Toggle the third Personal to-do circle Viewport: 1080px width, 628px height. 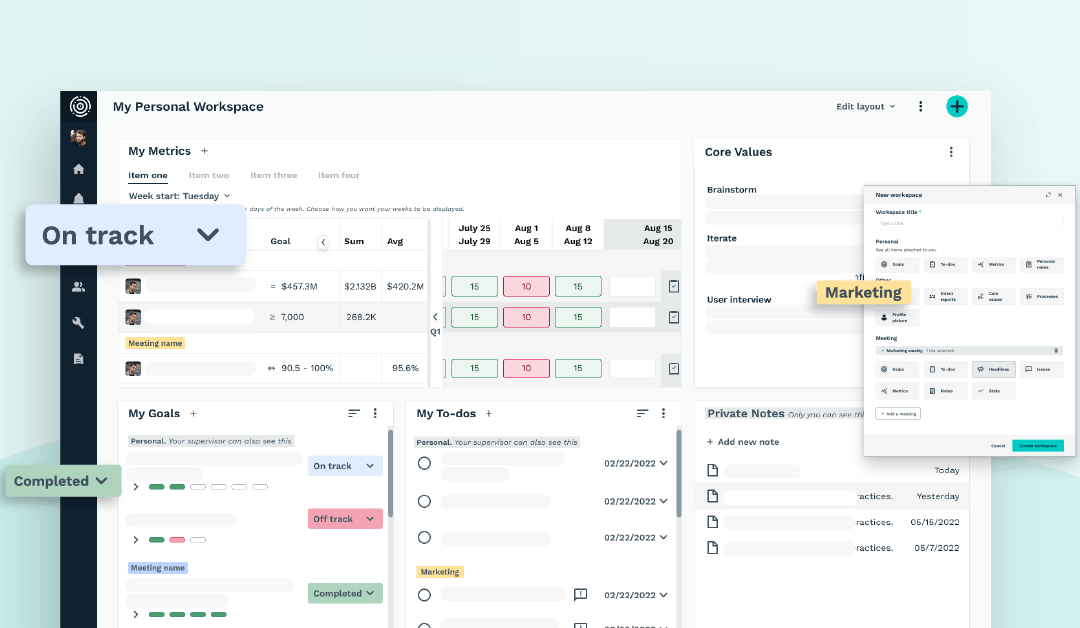tap(424, 537)
